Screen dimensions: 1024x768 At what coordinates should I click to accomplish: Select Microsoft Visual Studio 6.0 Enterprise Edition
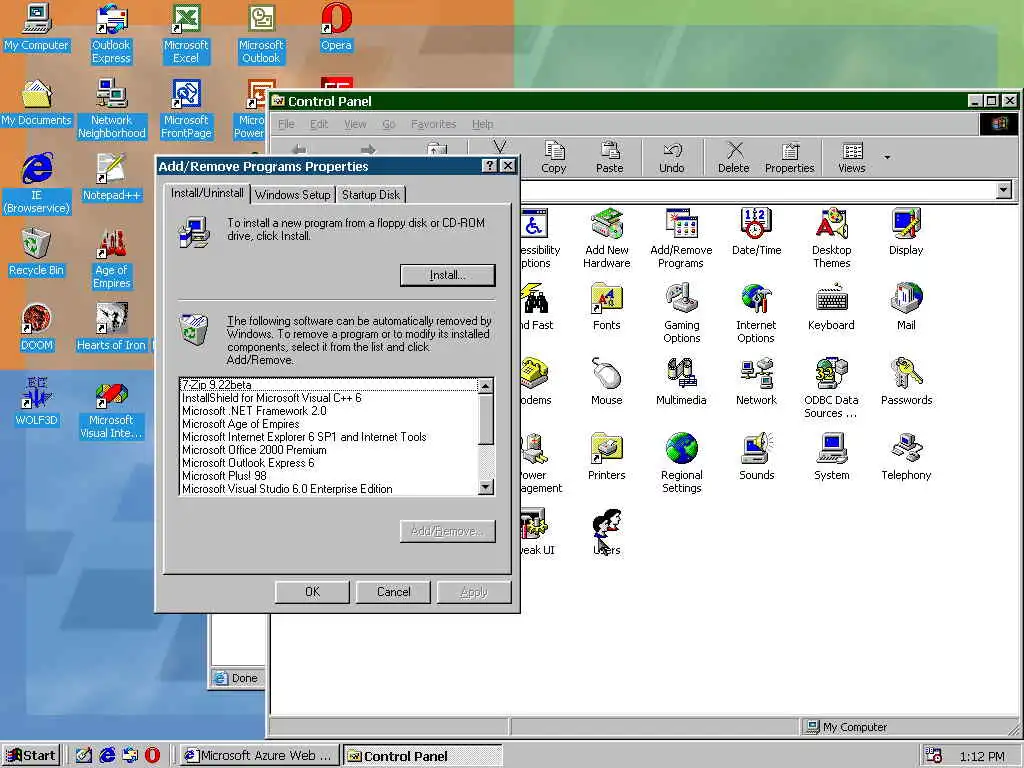[x=329, y=488]
